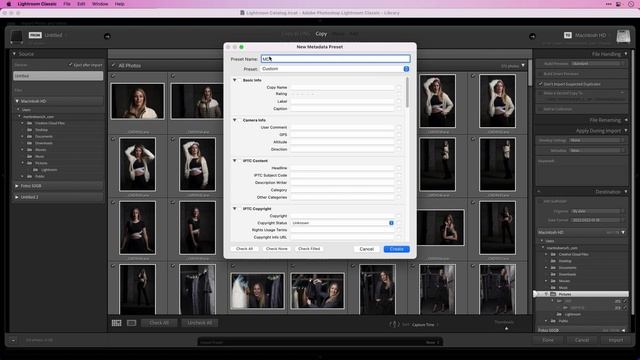Click the Create button
The width and height of the screenshot is (640, 360).
click(396, 249)
